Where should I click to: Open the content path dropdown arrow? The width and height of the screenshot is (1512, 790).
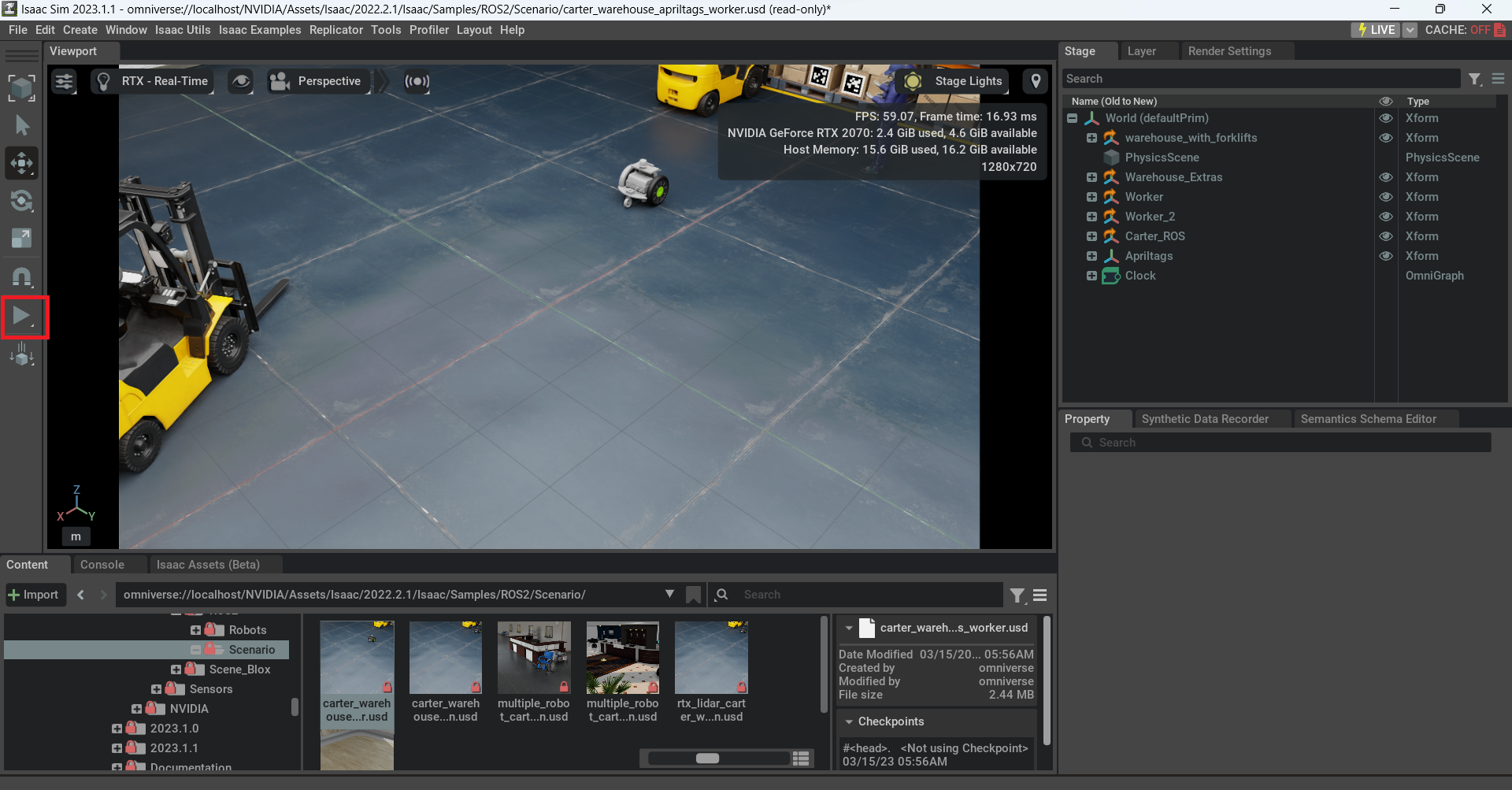point(669,594)
